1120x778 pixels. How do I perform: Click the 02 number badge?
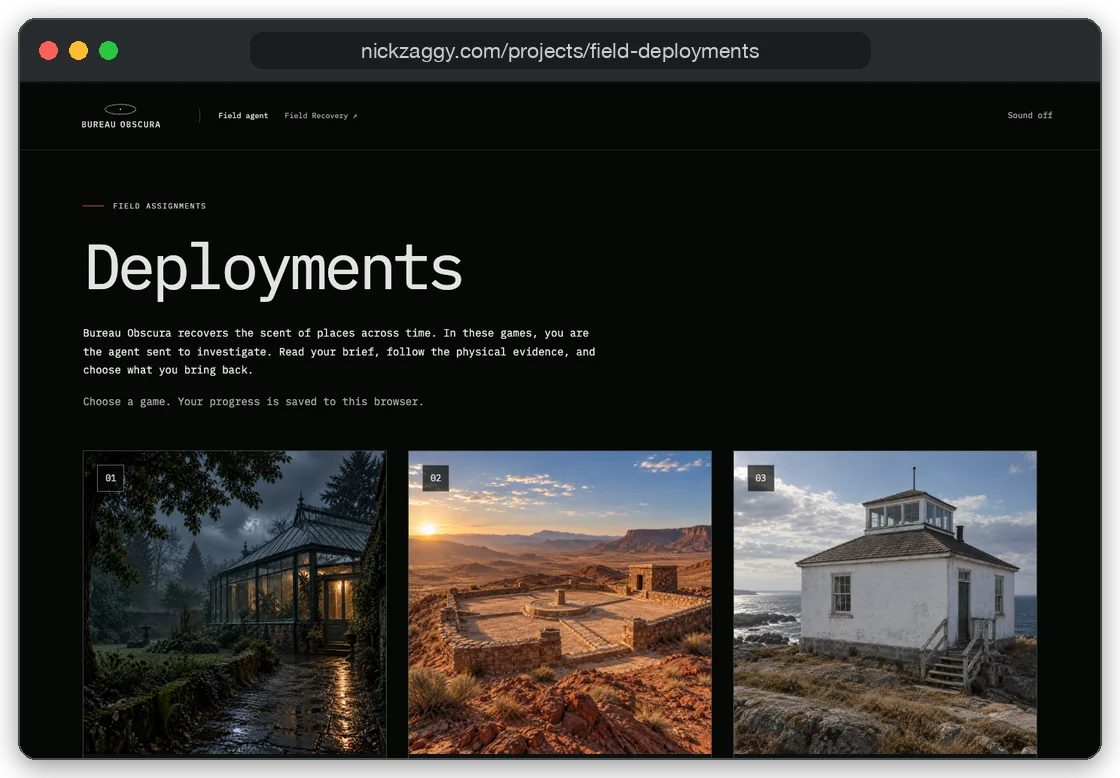pos(436,478)
